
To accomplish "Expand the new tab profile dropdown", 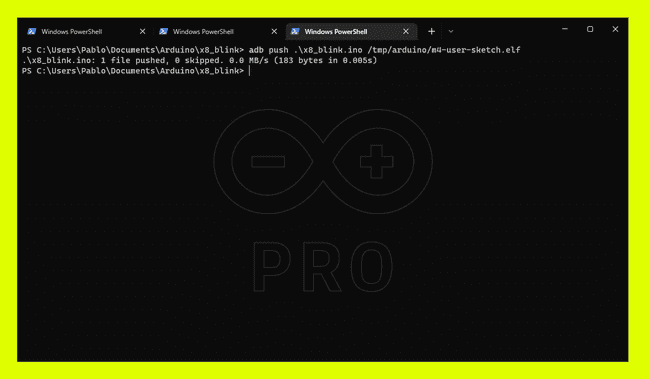I will pos(451,32).
